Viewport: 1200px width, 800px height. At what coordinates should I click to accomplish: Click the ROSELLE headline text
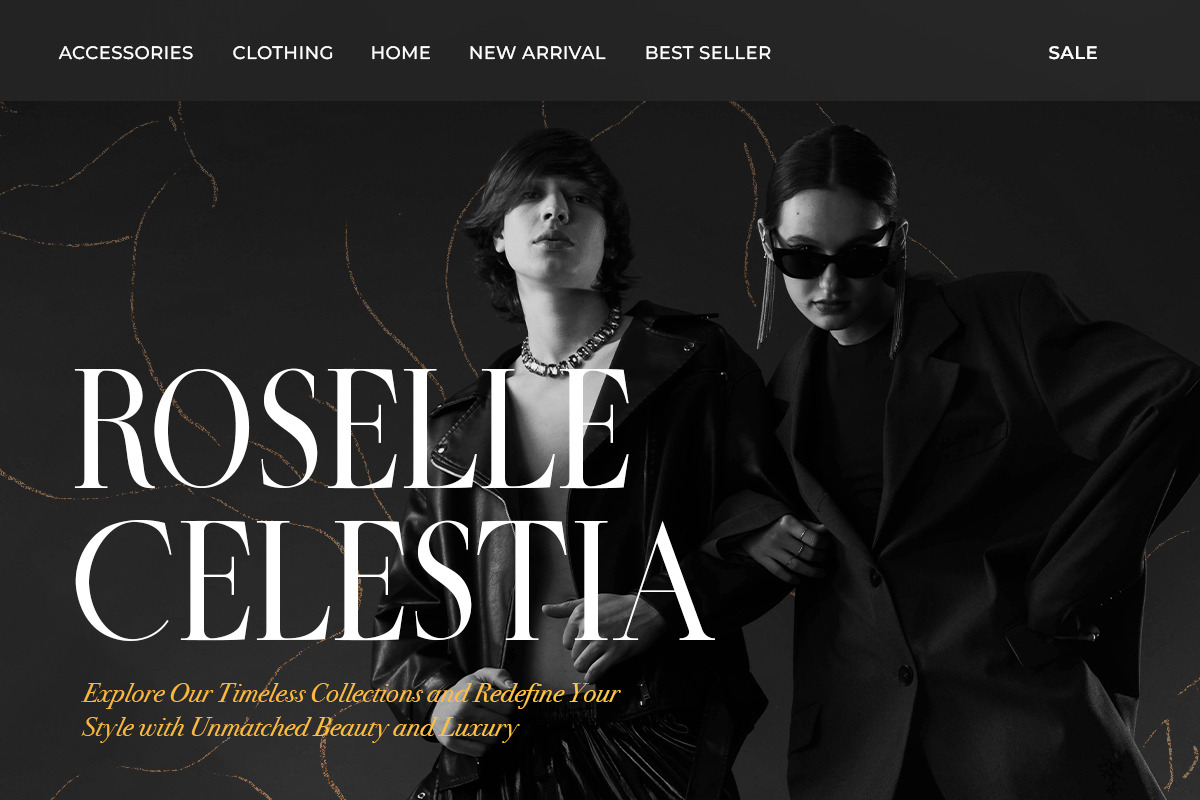[353, 430]
